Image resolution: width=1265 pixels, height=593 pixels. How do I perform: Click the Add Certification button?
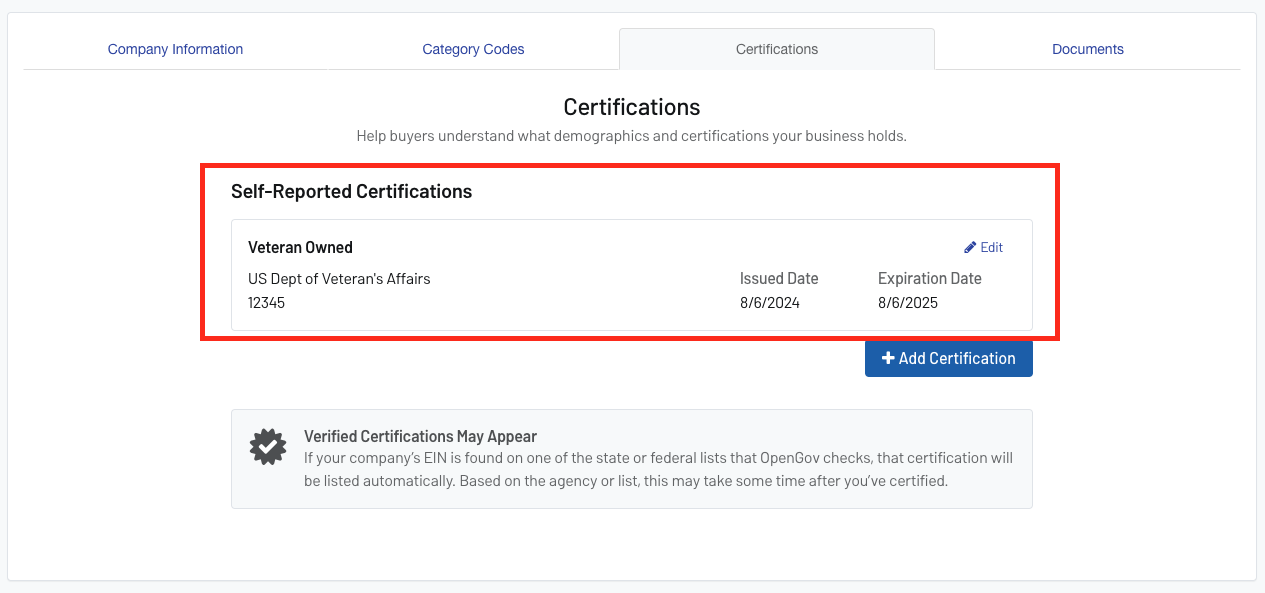point(948,358)
